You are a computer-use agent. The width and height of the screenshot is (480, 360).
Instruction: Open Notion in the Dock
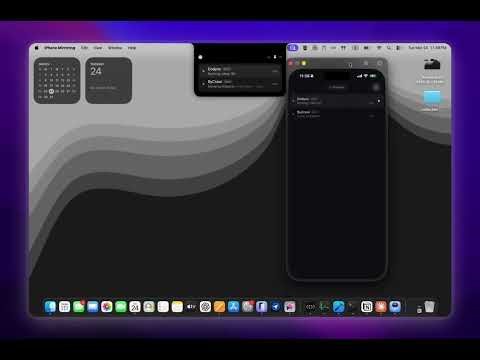367,307
